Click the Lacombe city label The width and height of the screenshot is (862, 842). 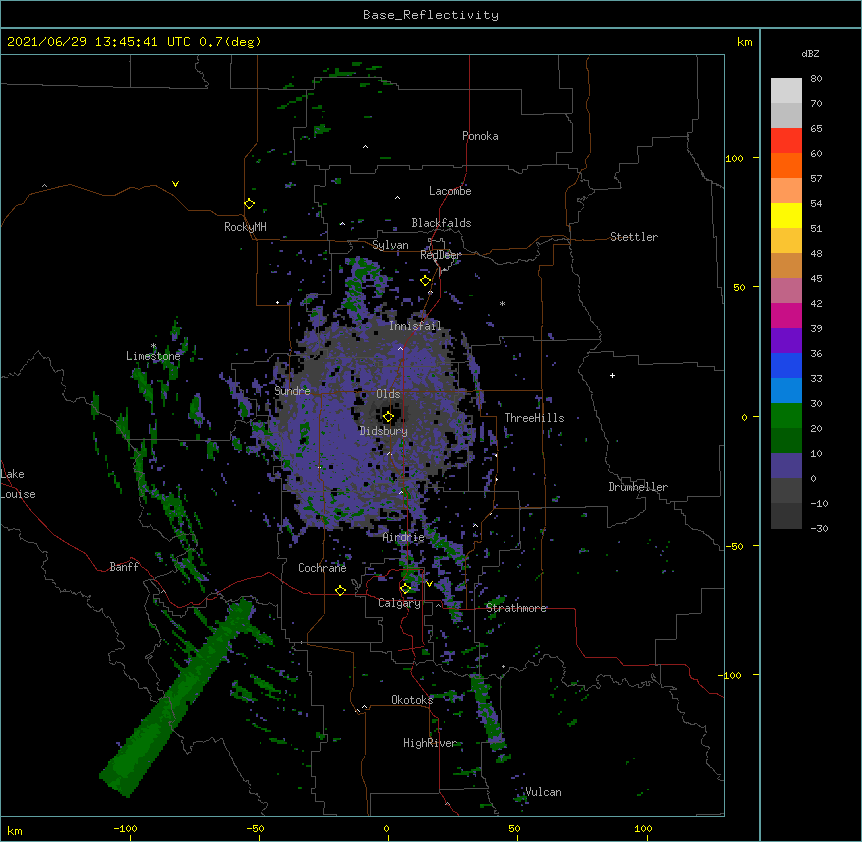[450, 191]
